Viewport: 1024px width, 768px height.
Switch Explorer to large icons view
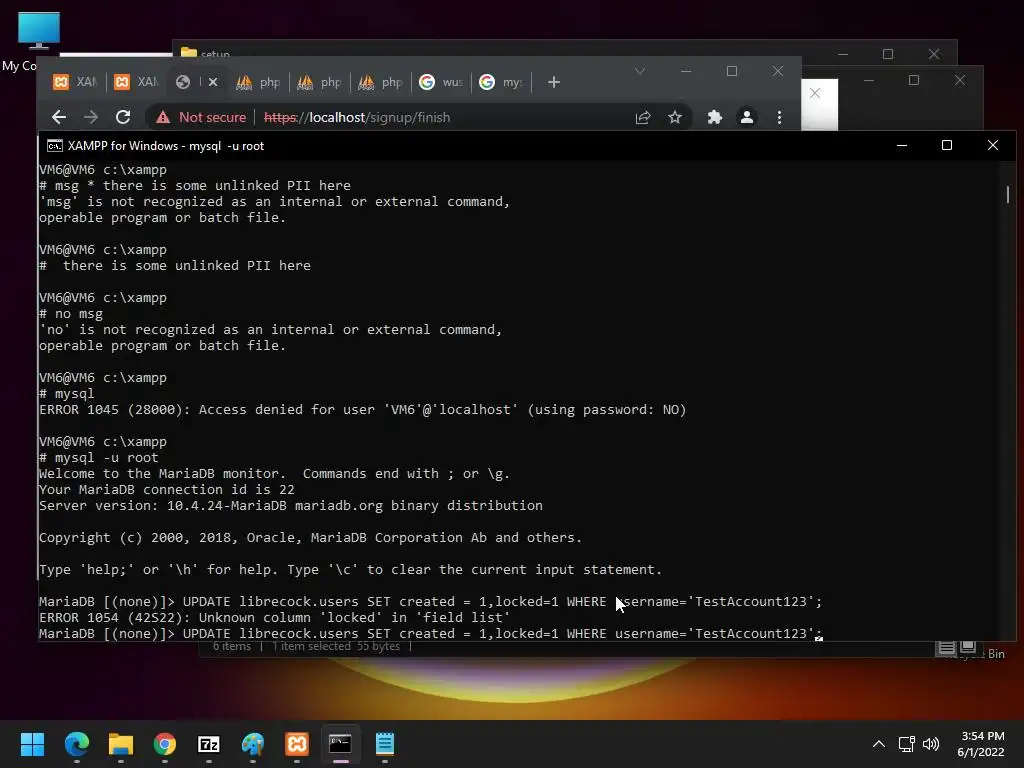pos(968,647)
